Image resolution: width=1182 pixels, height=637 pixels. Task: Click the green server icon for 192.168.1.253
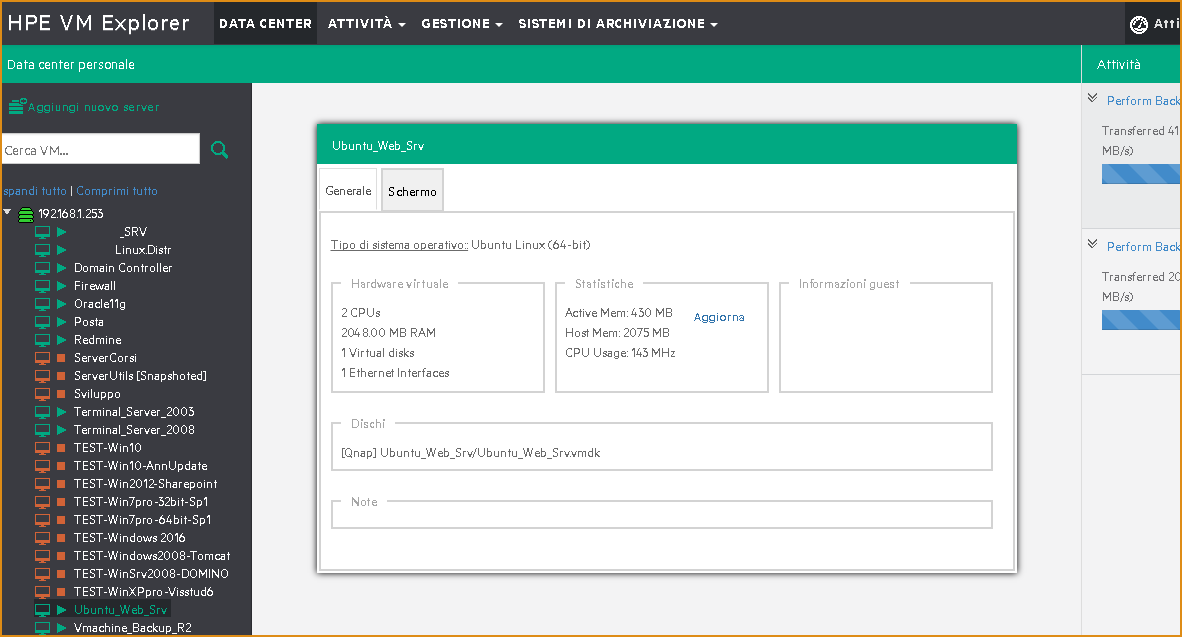26,215
